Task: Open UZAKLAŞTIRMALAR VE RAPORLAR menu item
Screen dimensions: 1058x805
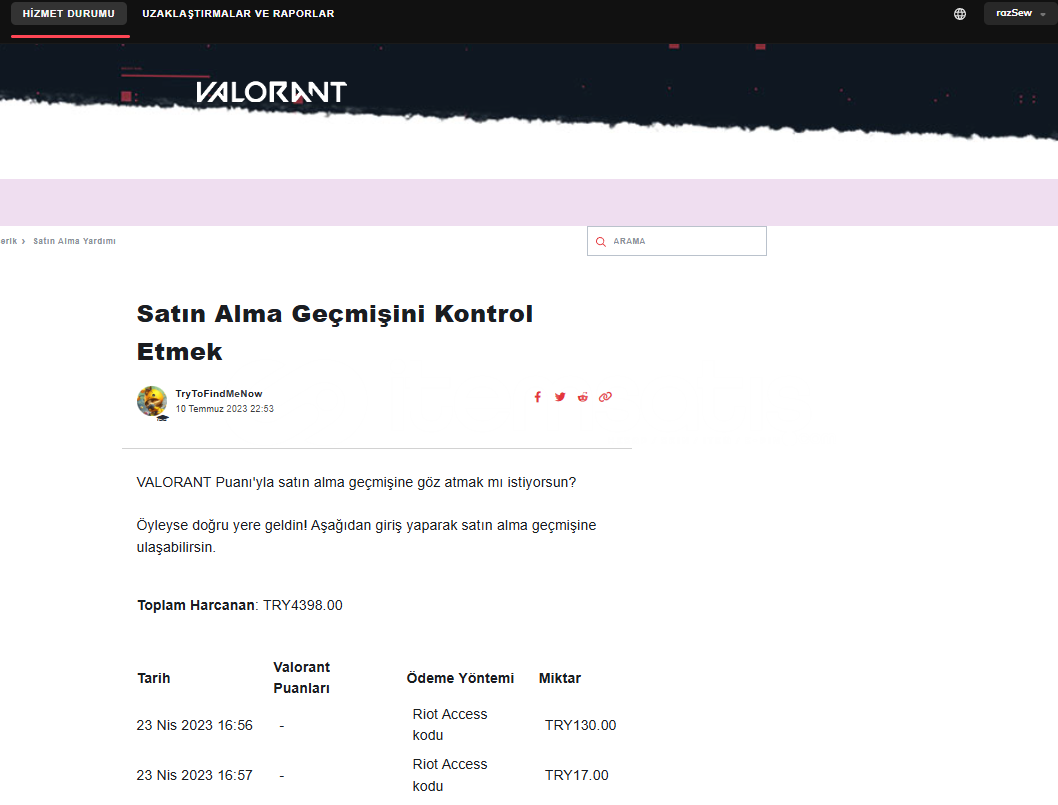Action: 238,14
